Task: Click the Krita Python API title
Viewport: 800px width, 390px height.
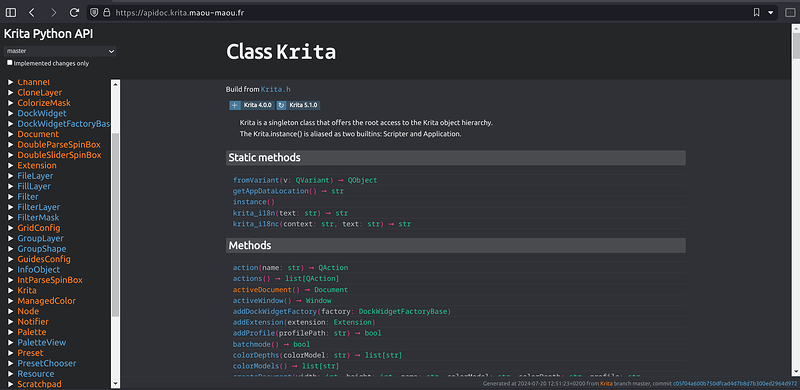Action: pyautogui.click(x=48, y=34)
